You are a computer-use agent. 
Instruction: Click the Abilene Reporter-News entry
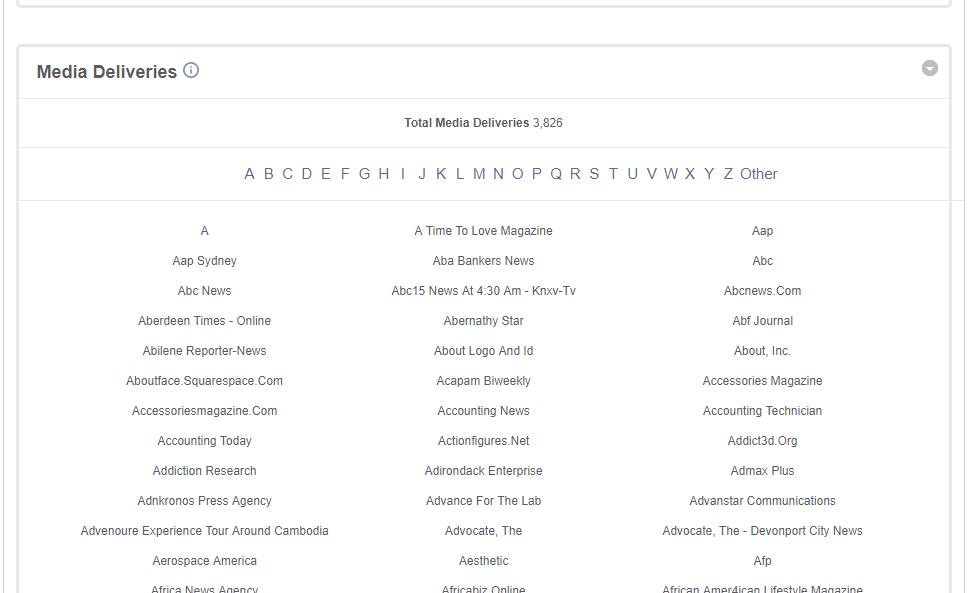[204, 351]
